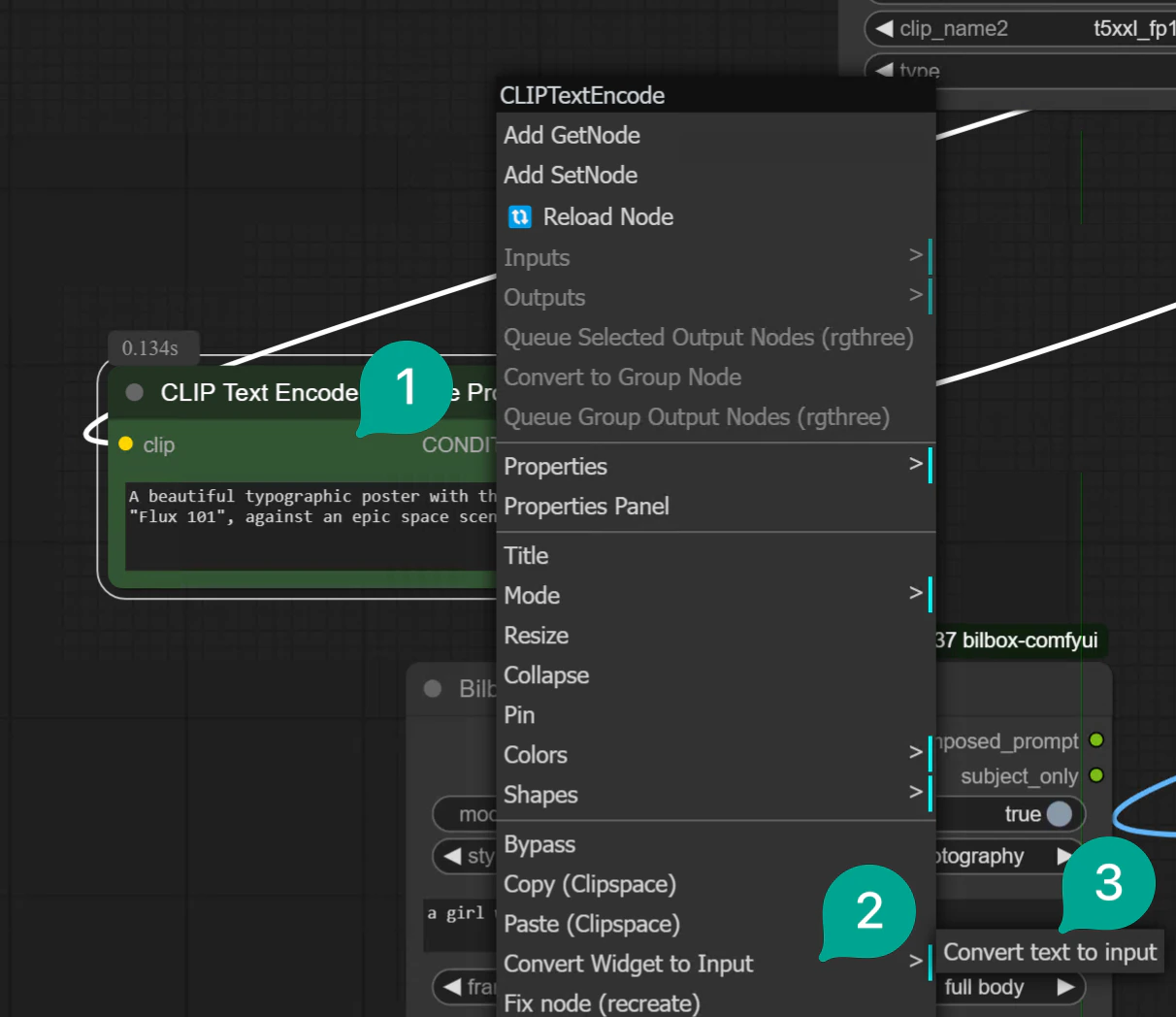Click the yellow clip input dot on CLIP Text Encode

(x=125, y=444)
